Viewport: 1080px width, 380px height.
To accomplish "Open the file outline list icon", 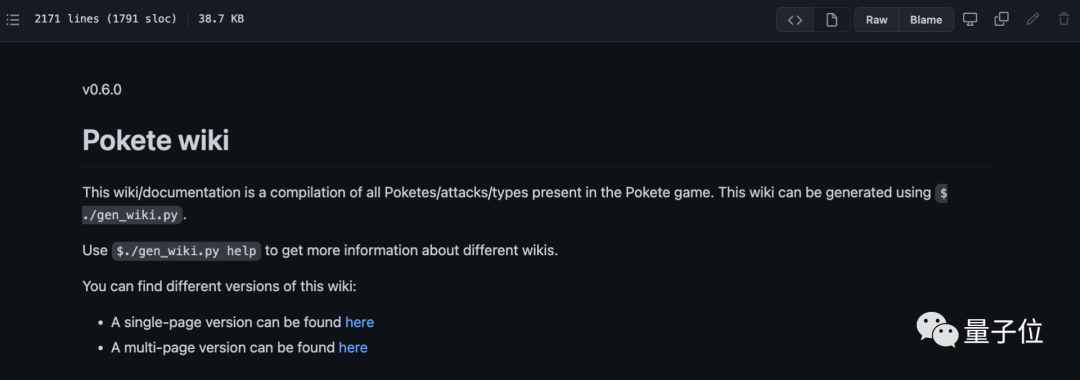I will 12,19.
